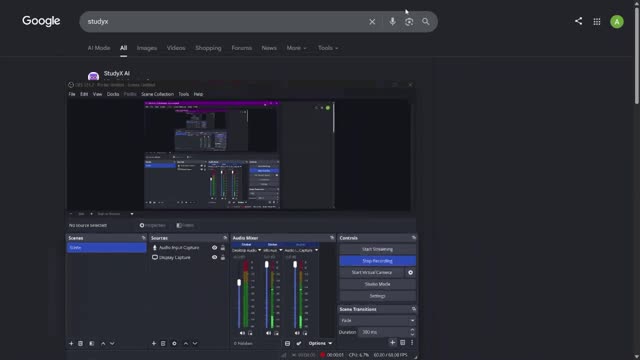Click Desktop Audio volume slider handle

click(x=239, y=282)
